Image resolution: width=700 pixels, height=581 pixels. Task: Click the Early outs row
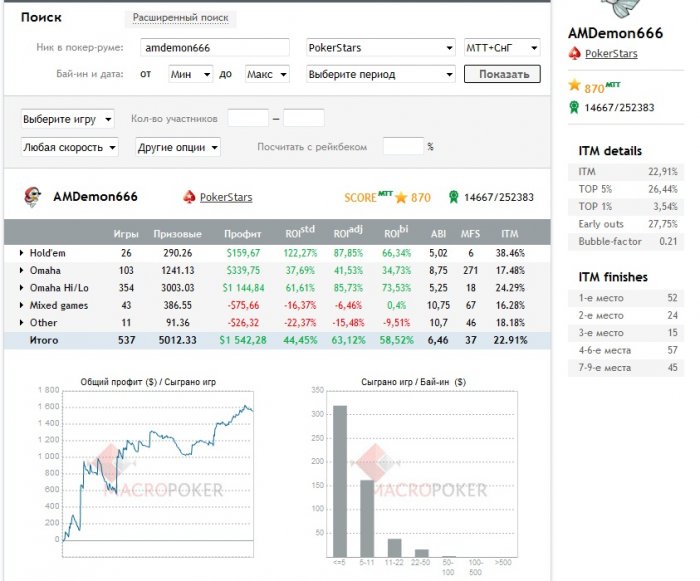click(626, 224)
